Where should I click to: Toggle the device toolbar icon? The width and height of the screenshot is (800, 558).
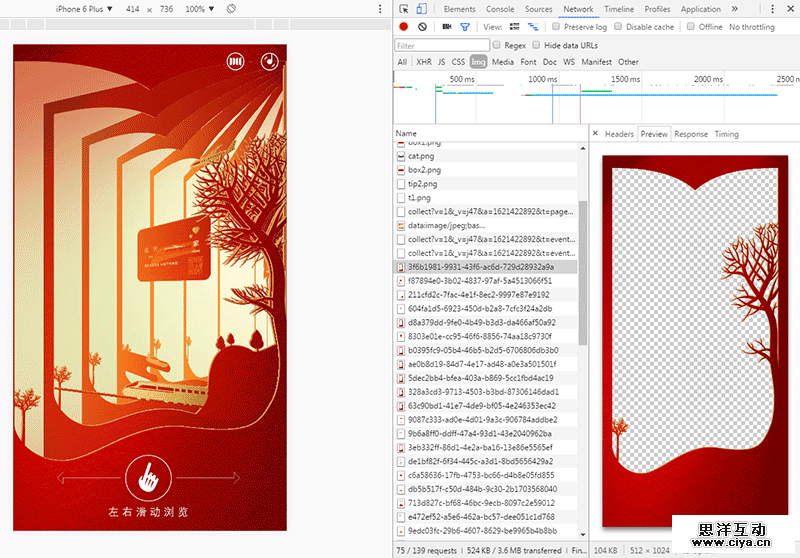pos(423,9)
